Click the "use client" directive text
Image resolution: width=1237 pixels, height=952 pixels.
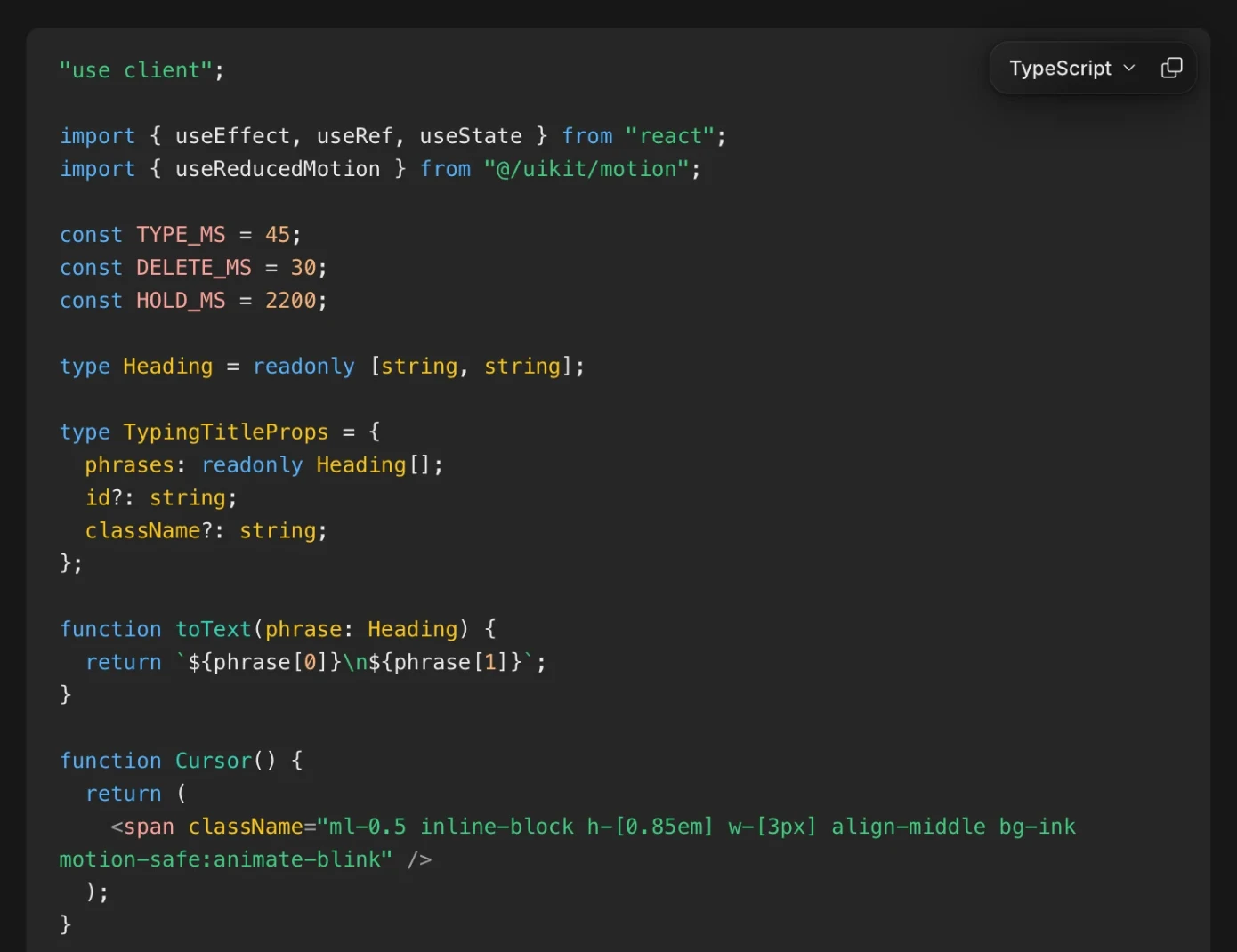(136, 70)
